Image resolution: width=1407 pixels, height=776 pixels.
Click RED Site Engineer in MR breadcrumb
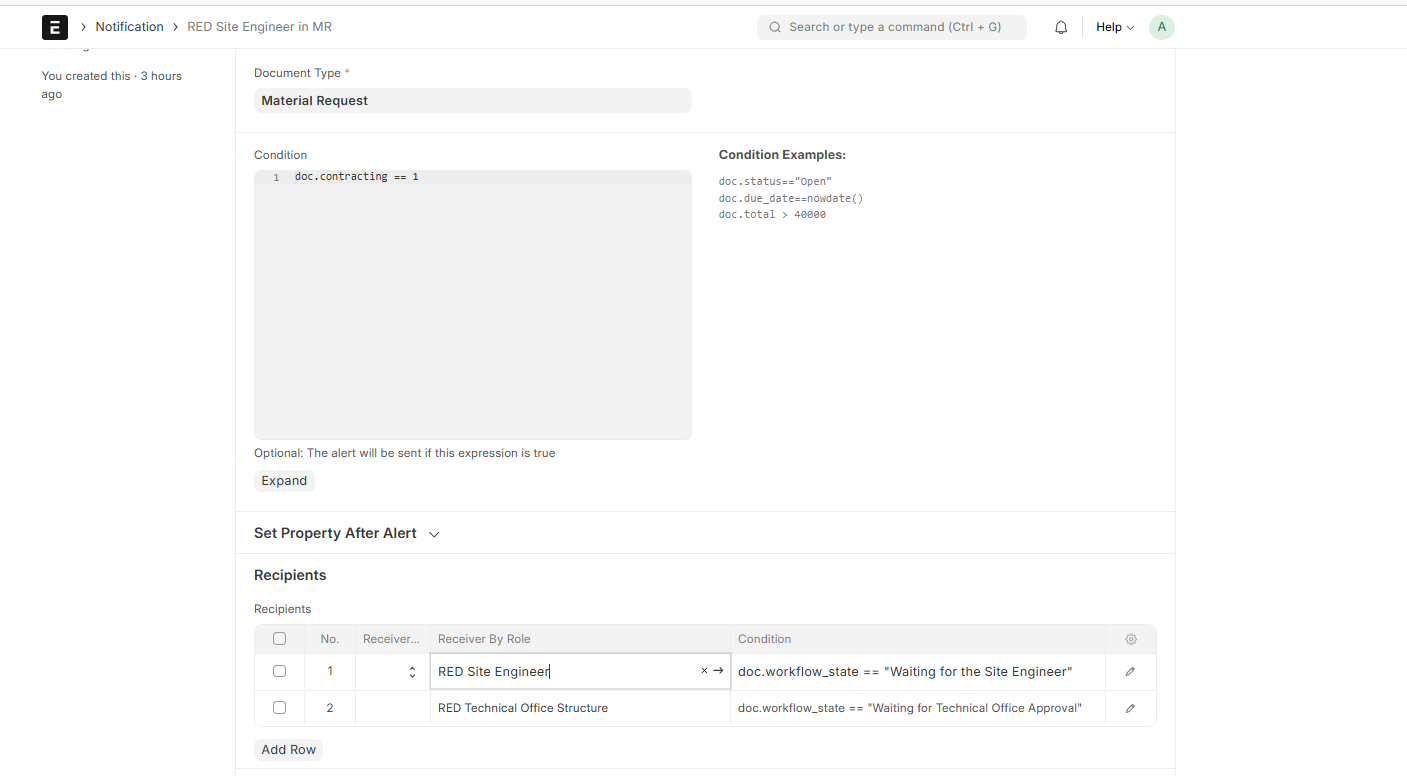click(259, 27)
